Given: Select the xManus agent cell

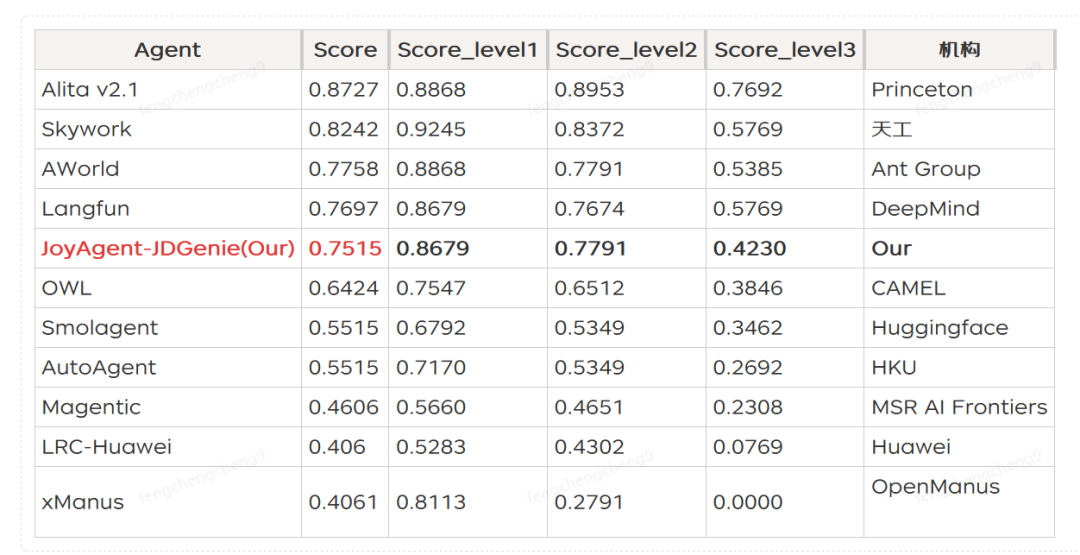Looking at the screenshot, I should [x=168, y=503].
